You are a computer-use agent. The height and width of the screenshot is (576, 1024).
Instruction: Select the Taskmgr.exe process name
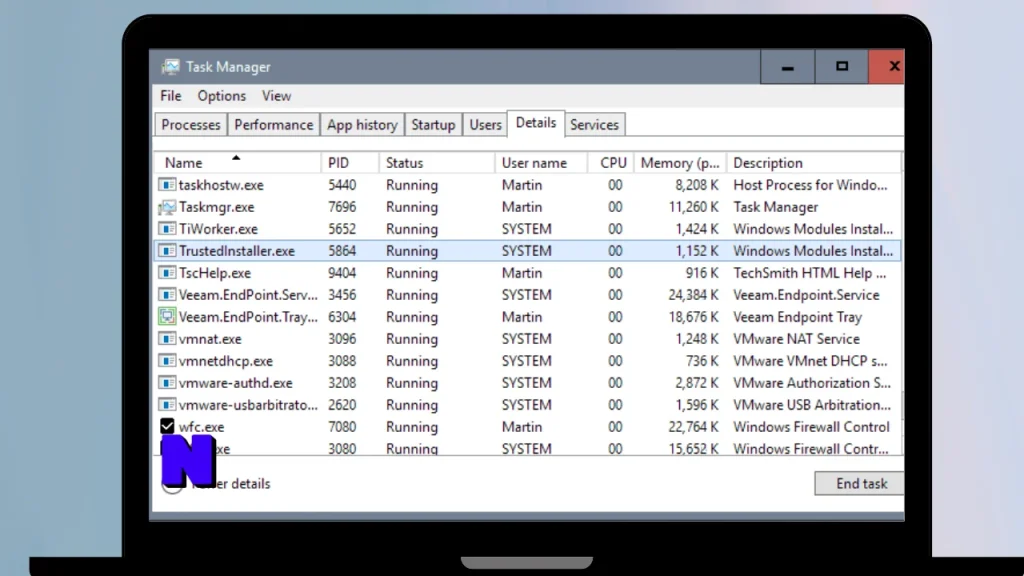[216, 208]
